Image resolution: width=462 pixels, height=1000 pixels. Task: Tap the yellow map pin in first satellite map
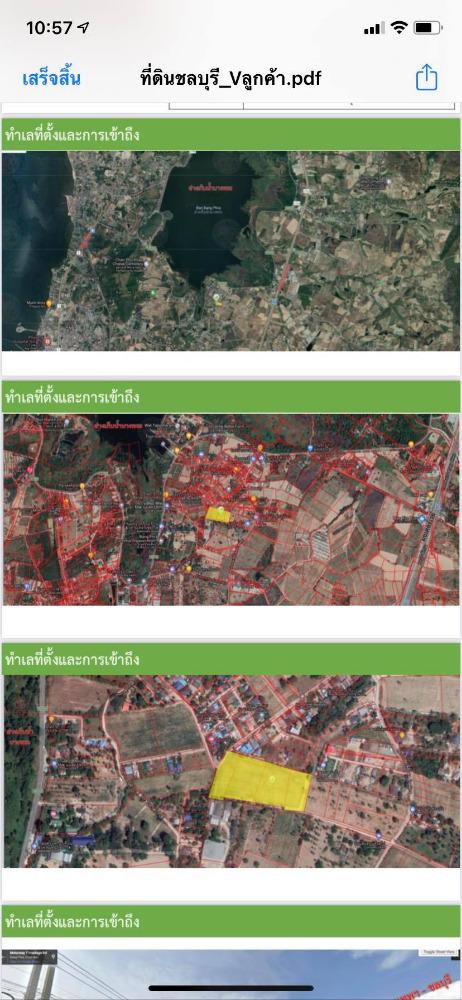217,298
